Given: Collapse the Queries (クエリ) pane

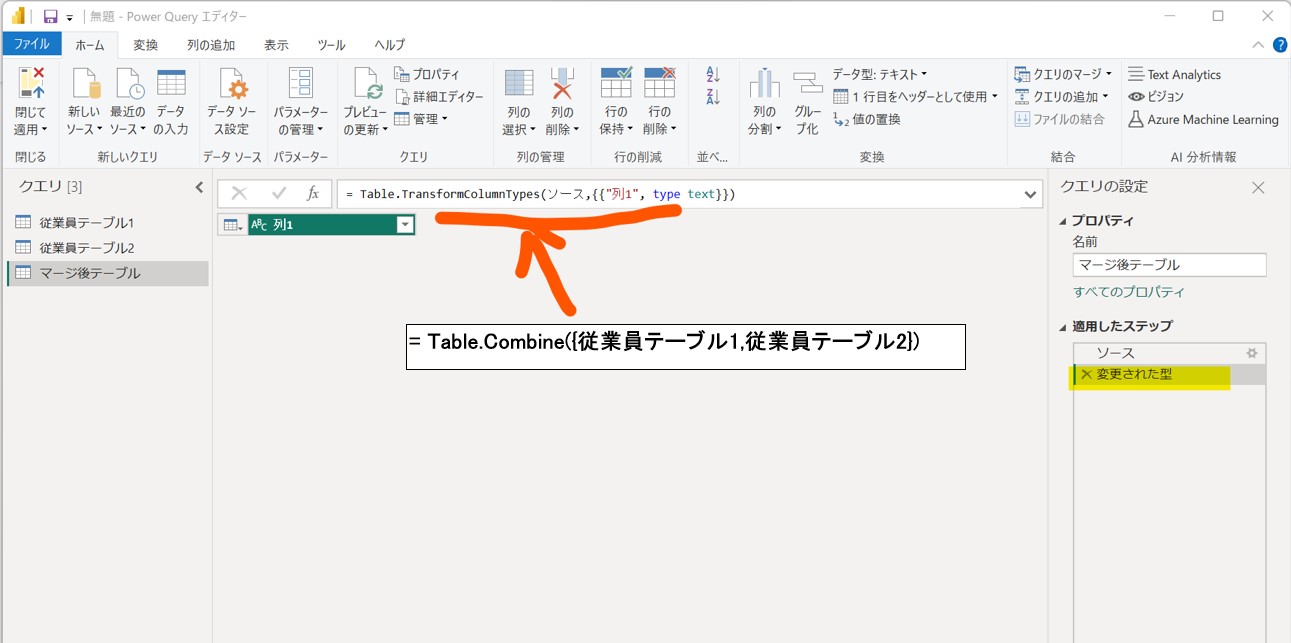Looking at the screenshot, I should (x=199, y=187).
